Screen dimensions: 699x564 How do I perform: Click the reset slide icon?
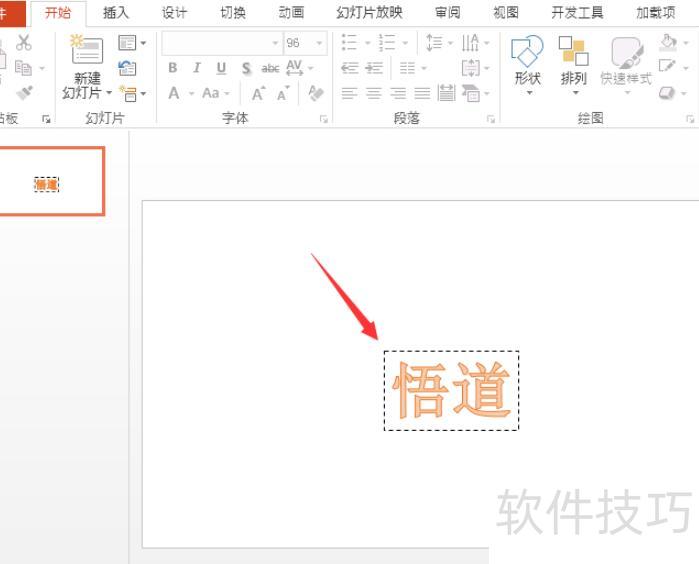click(x=127, y=68)
